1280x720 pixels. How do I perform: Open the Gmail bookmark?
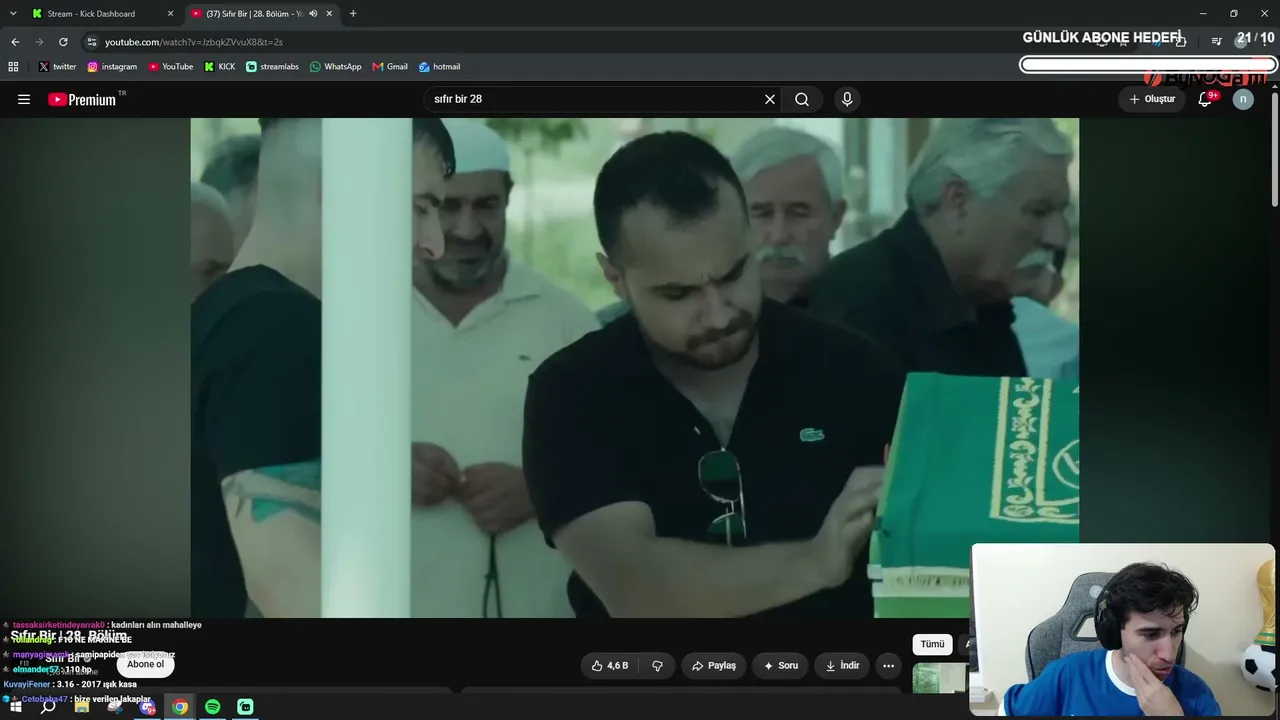pyautogui.click(x=390, y=67)
